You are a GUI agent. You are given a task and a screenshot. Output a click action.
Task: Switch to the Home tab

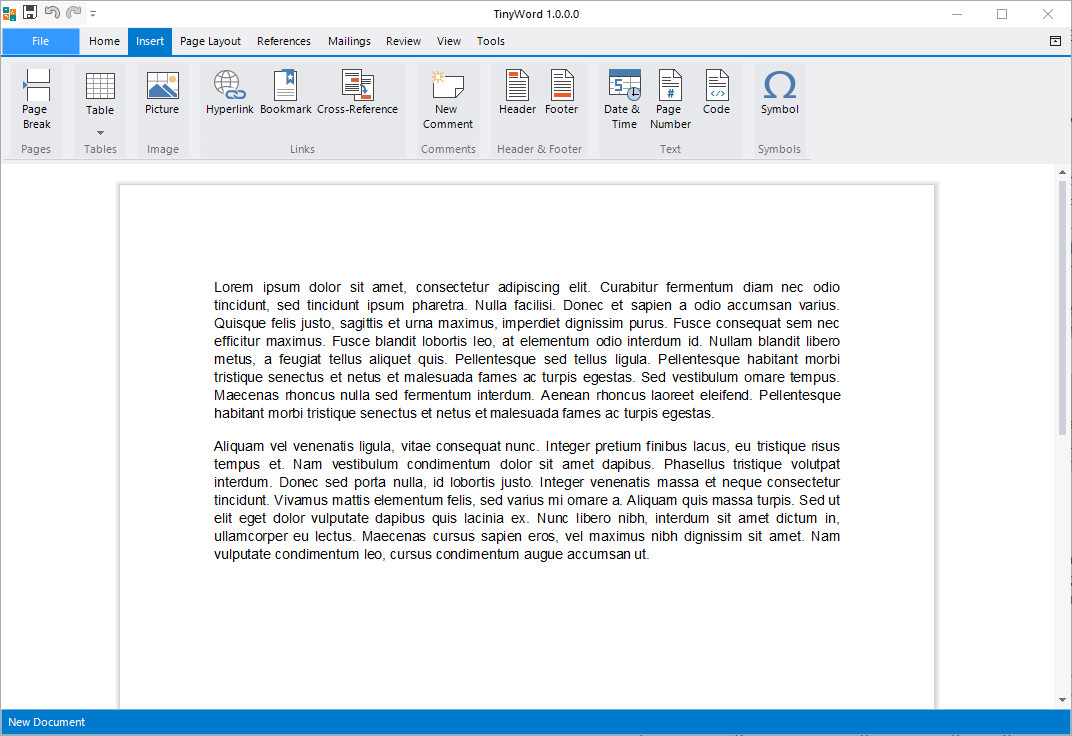(104, 41)
